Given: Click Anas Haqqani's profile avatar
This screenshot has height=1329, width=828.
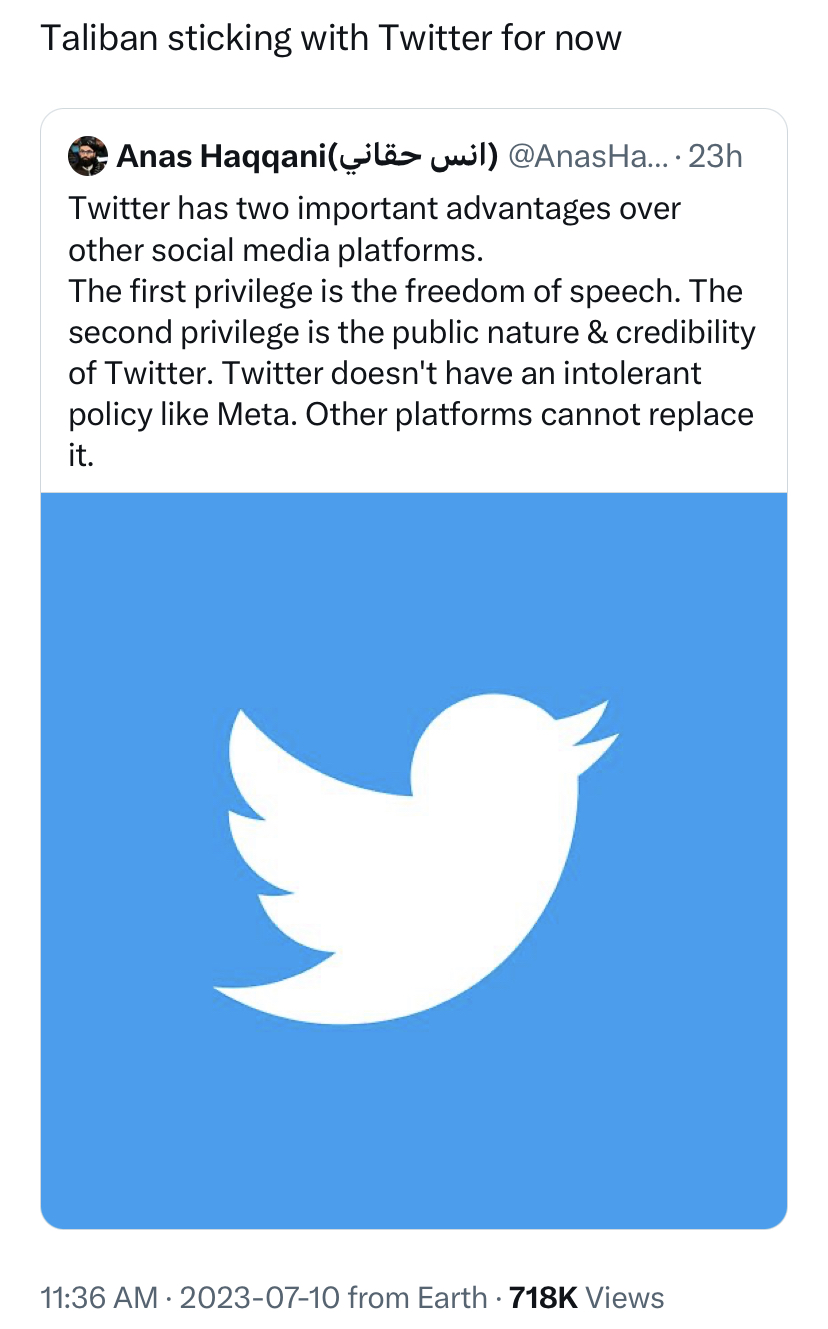Looking at the screenshot, I should coord(87,156).
